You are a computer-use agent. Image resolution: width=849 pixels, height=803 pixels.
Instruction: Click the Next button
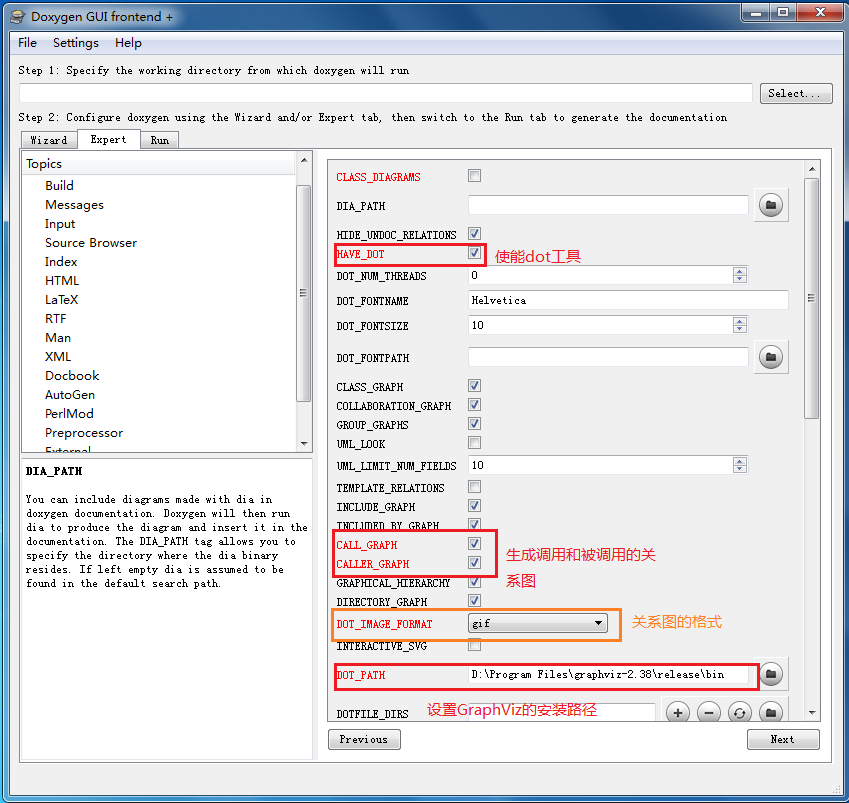(783, 739)
